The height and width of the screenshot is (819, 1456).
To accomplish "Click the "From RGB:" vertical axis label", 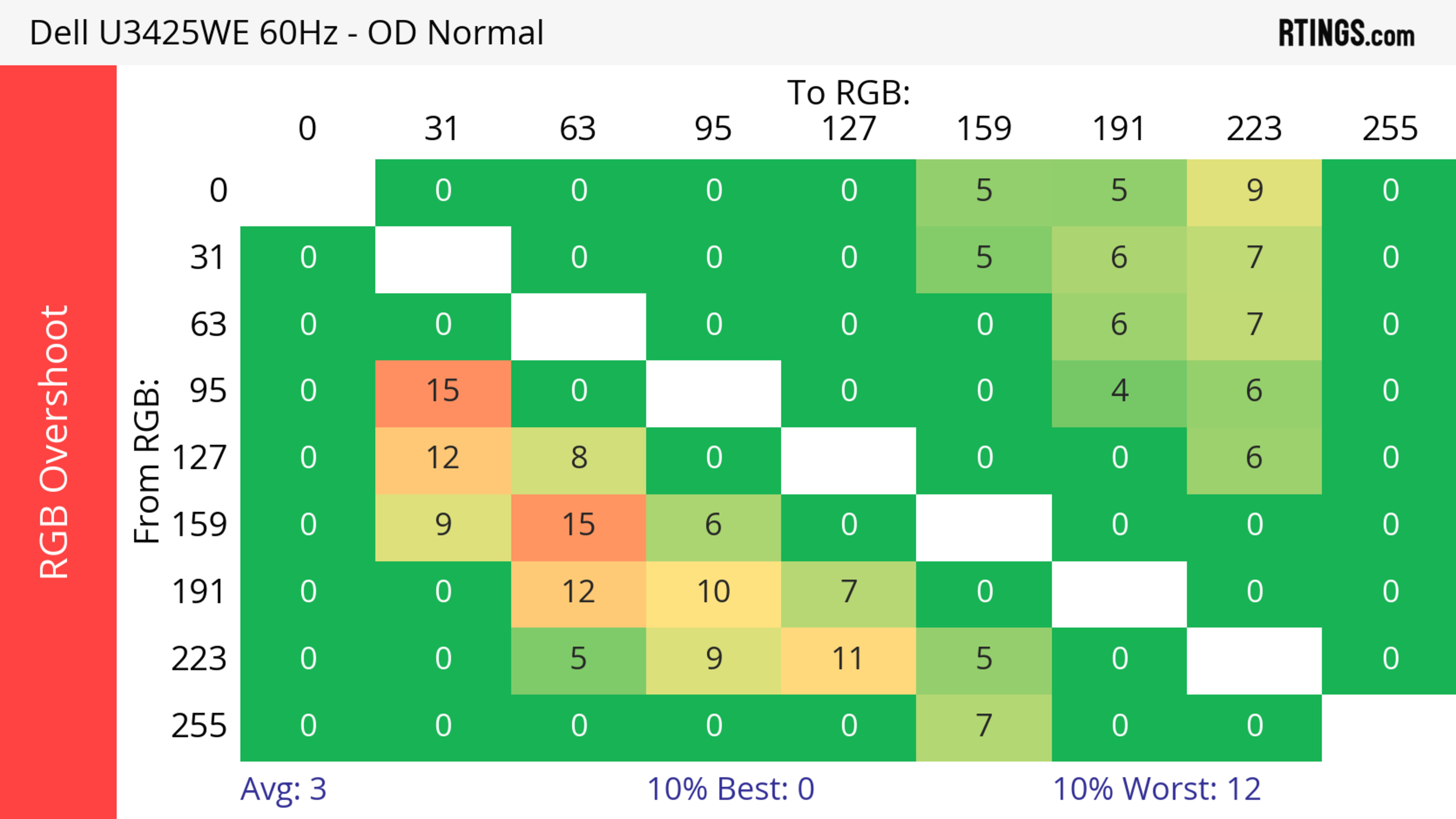I will [147, 461].
